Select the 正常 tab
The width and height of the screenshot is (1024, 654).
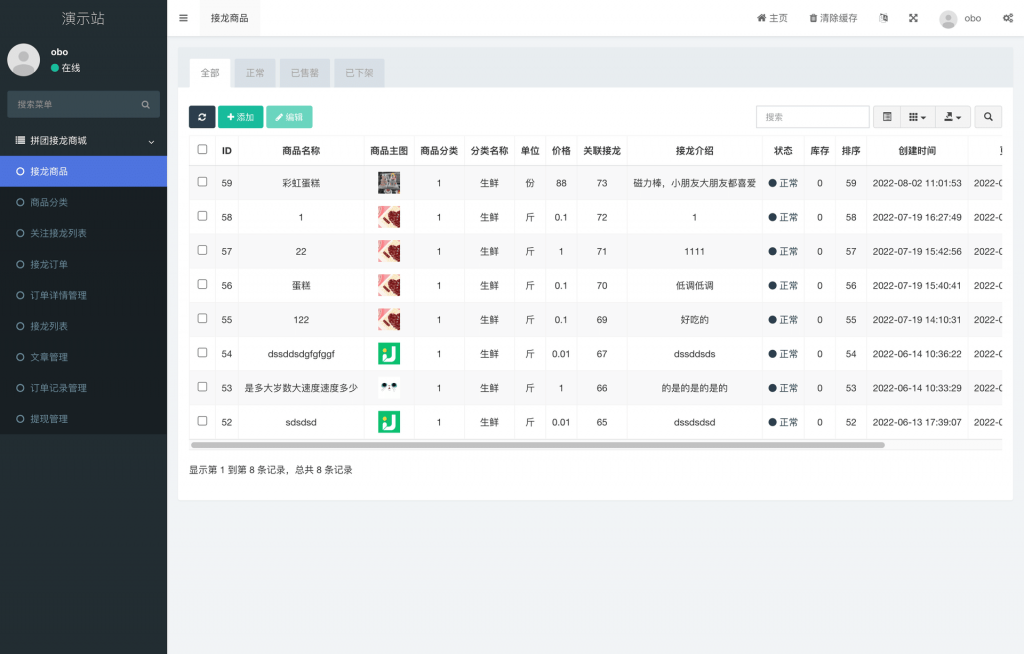point(254,72)
